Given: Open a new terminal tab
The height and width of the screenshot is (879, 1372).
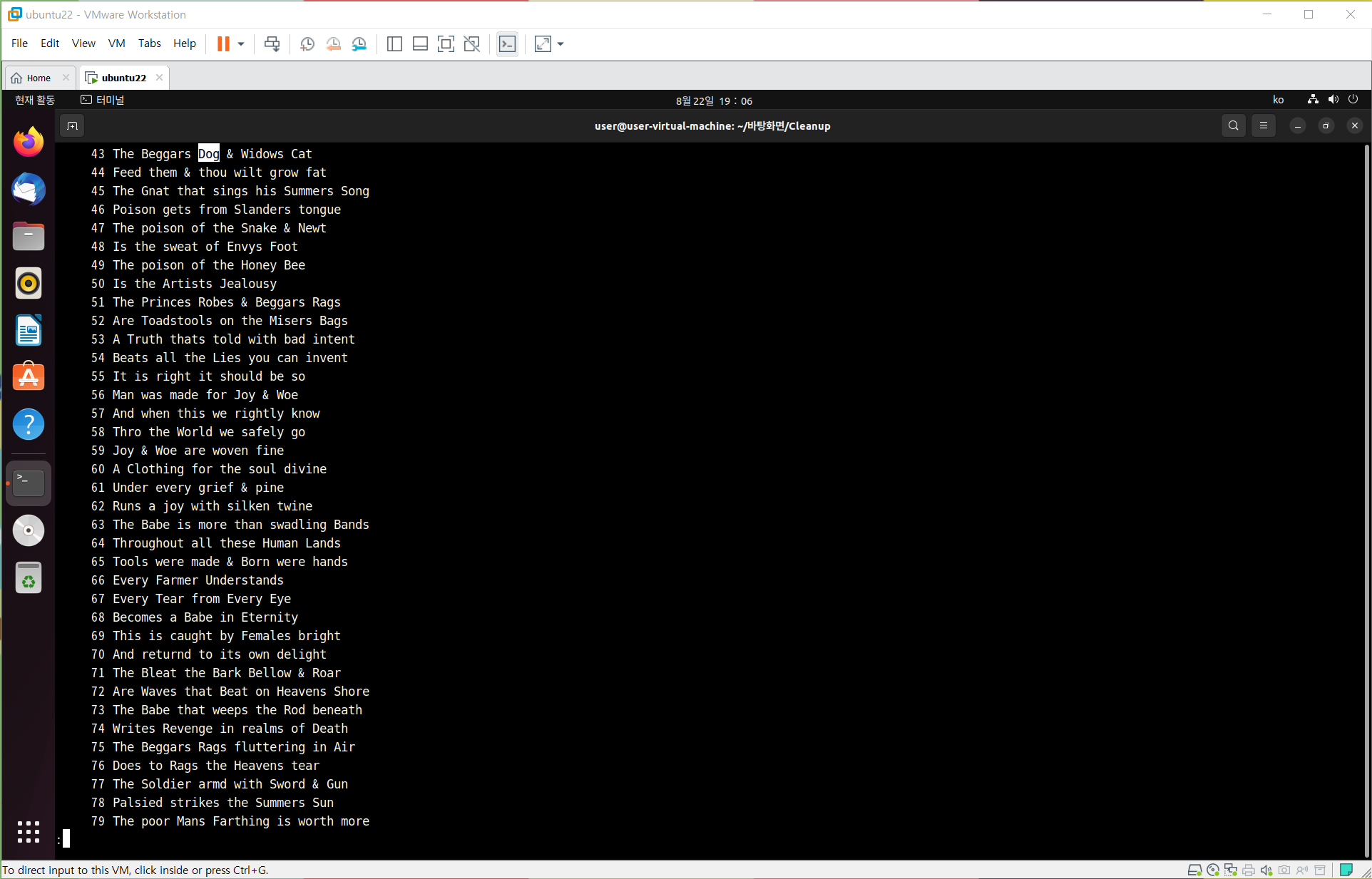Looking at the screenshot, I should pos(72,126).
